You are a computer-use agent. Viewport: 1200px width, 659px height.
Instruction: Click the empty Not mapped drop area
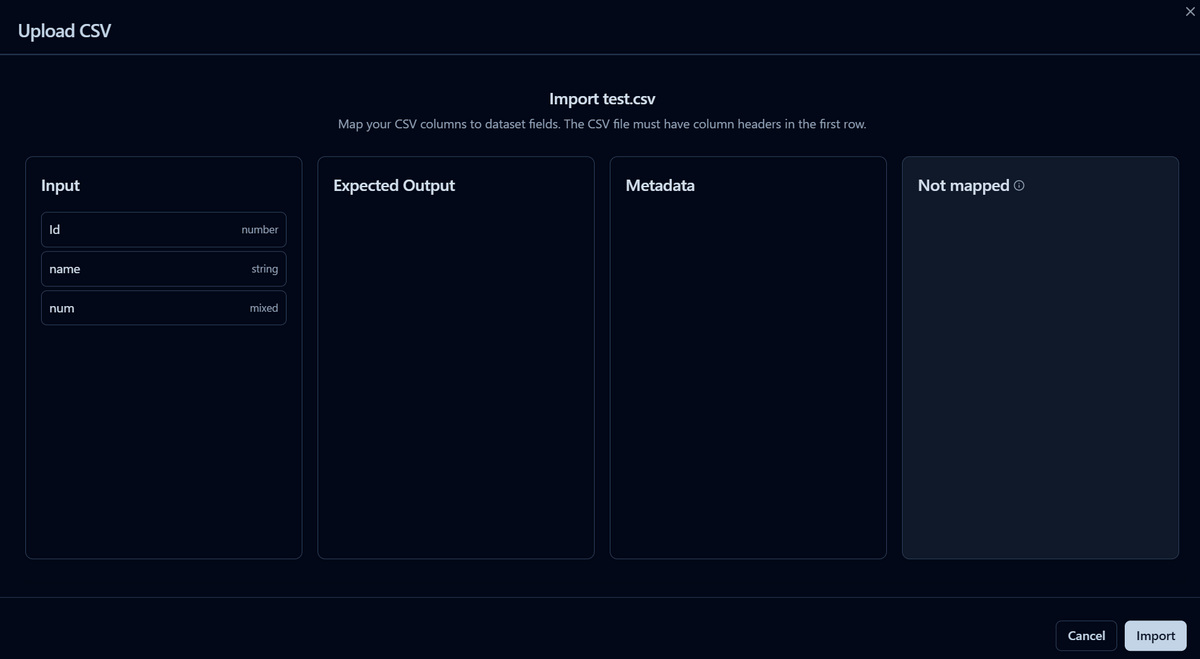click(x=1039, y=380)
